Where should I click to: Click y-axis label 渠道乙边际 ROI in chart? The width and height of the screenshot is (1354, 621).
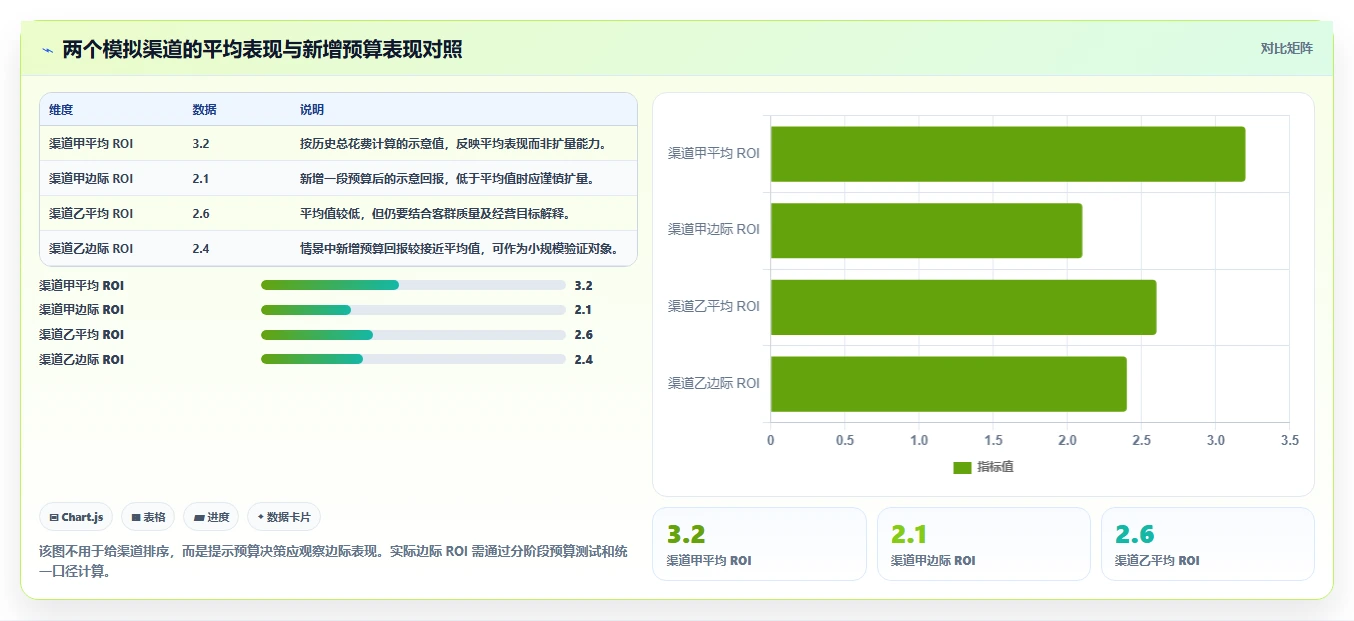tap(714, 383)
